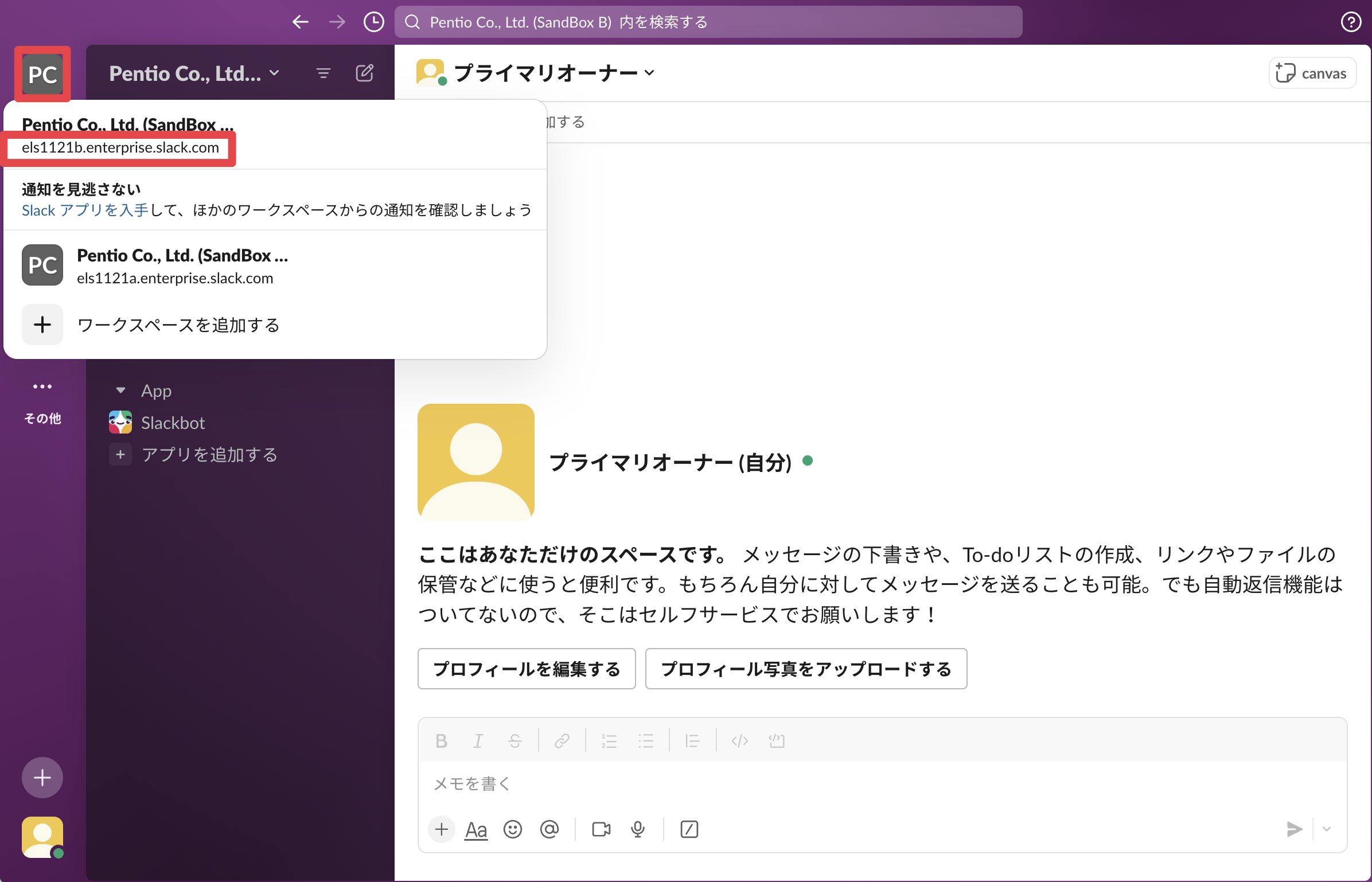Collapse the App section

coord(120,391)
